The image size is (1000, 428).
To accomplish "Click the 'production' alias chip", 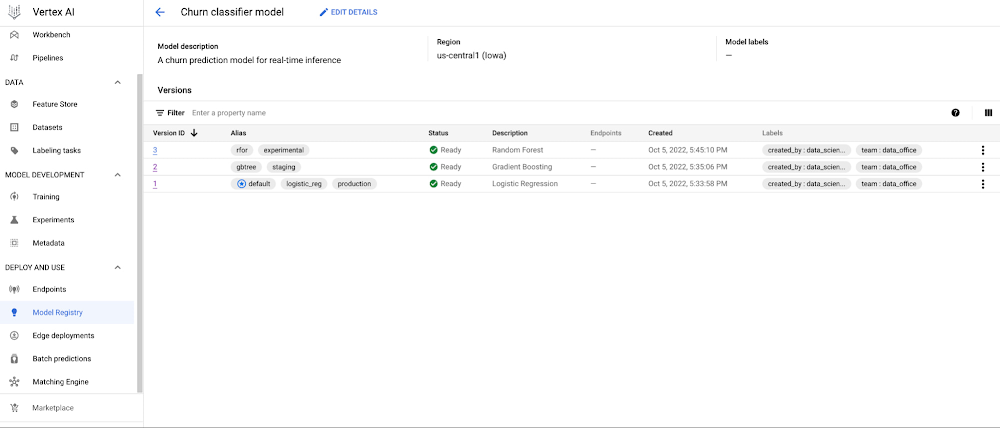I will pyautogui.click(x=354, y=184).
